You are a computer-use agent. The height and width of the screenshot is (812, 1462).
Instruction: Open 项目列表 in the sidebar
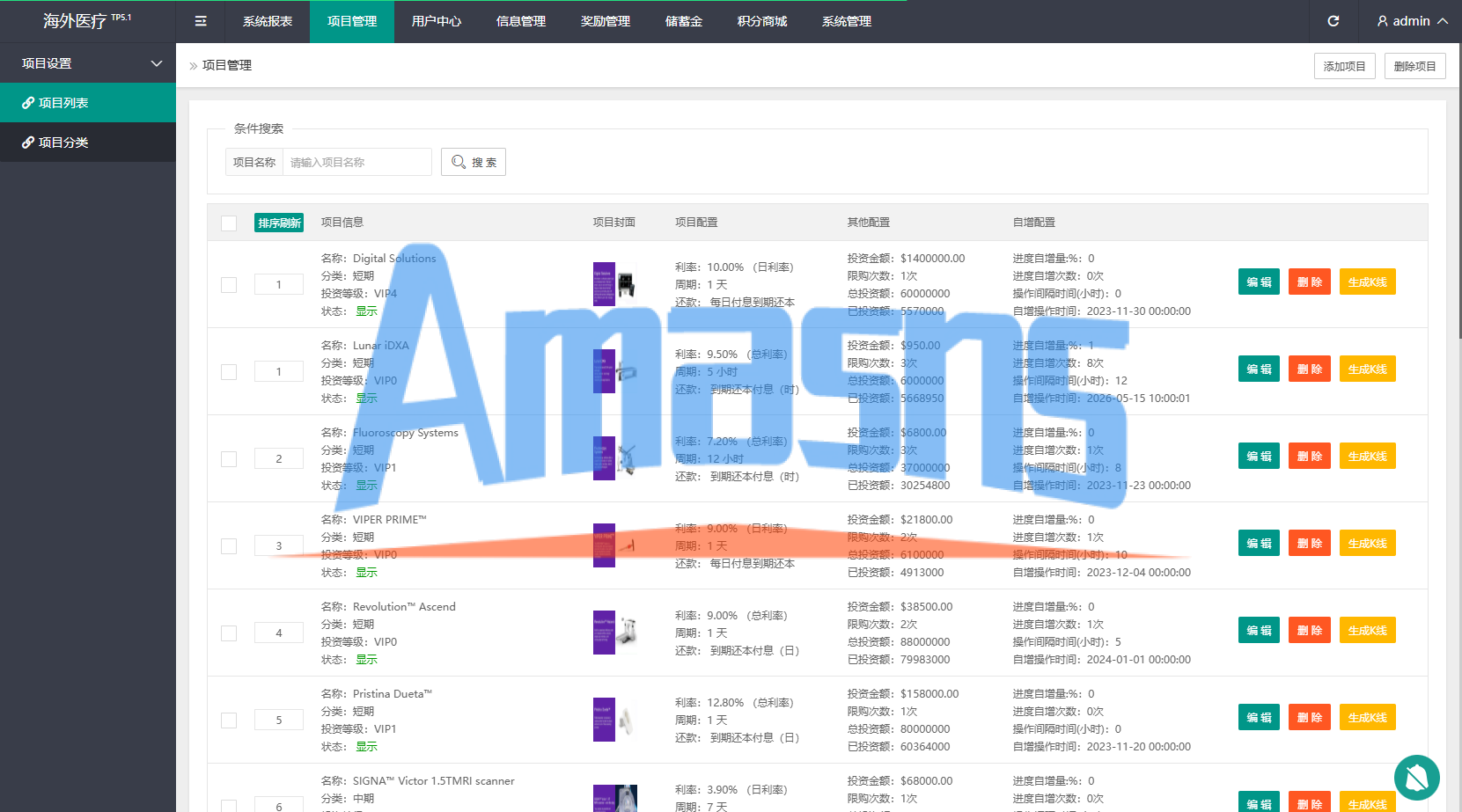click(x=88, y=103)
